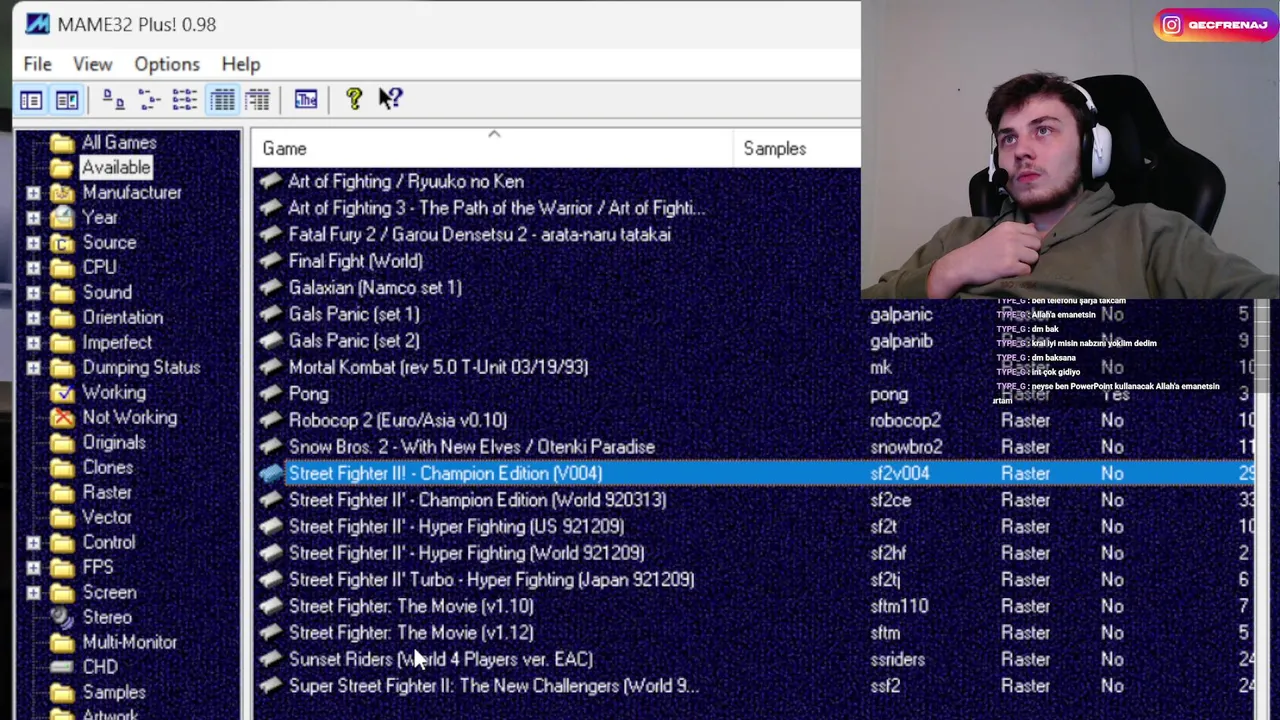
Task: Click the 'ssriders' ROM name cell
Action: [x=897, y=660]
